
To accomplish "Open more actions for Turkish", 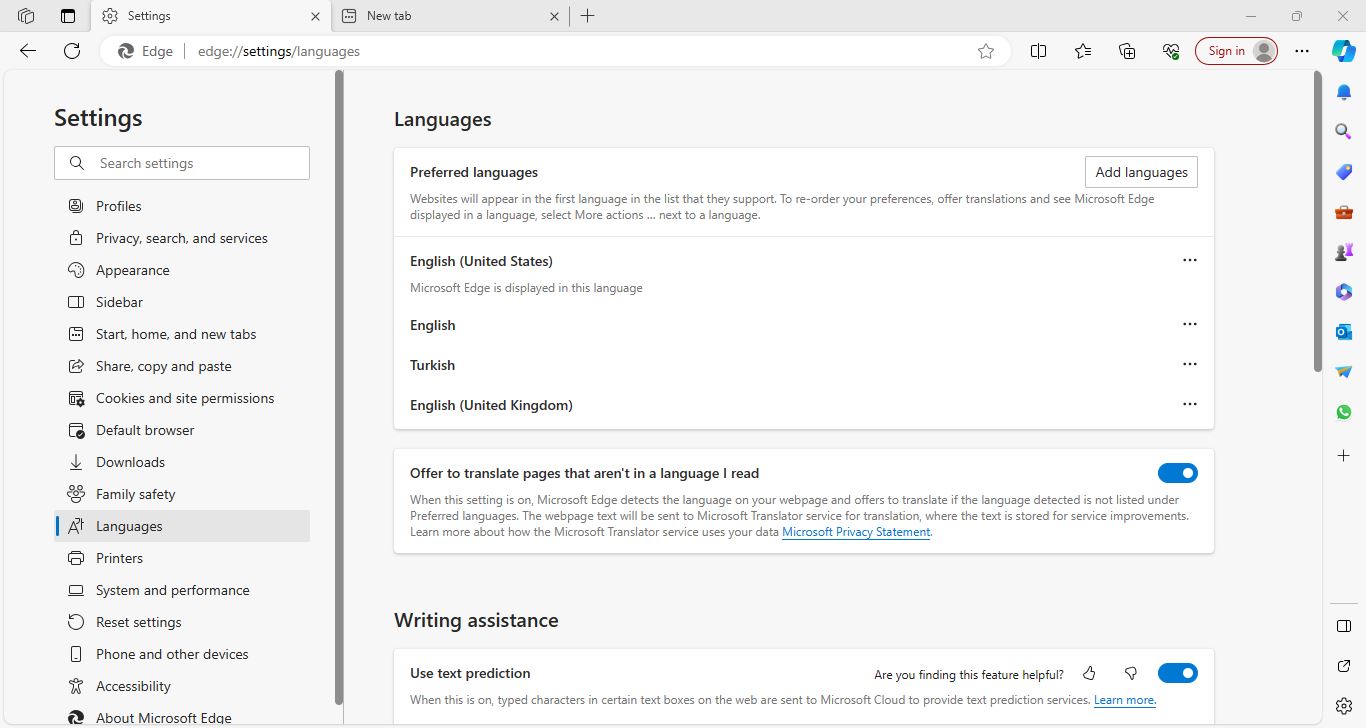I will point(1189,364).
